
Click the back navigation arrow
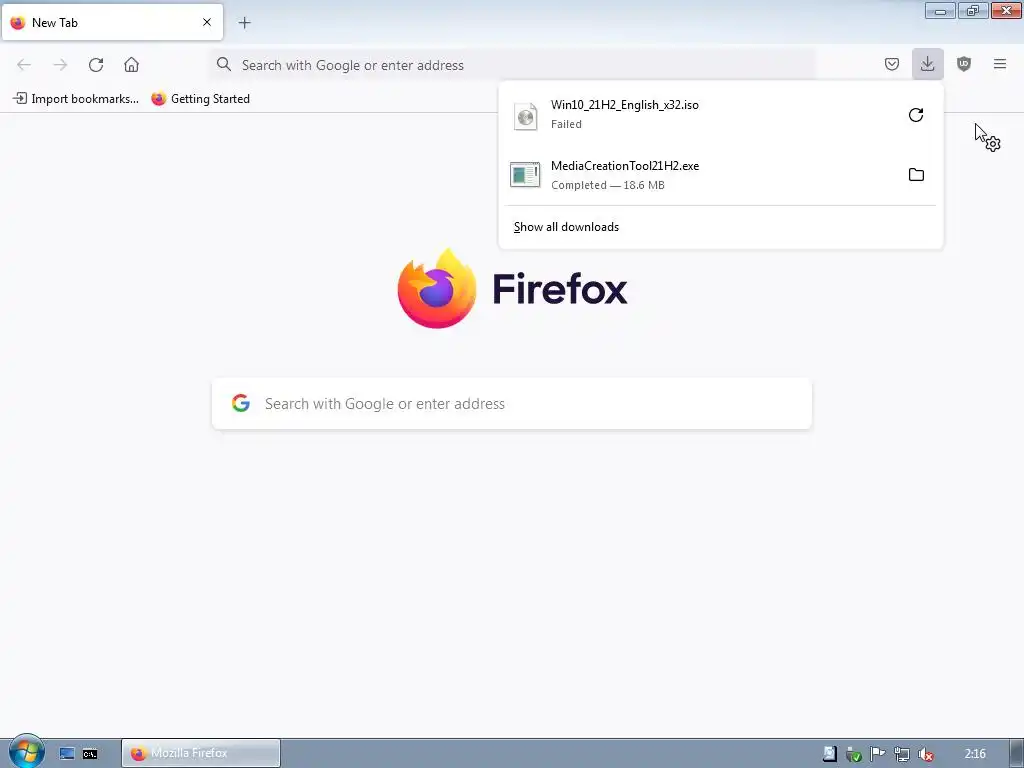coord(24,65)
